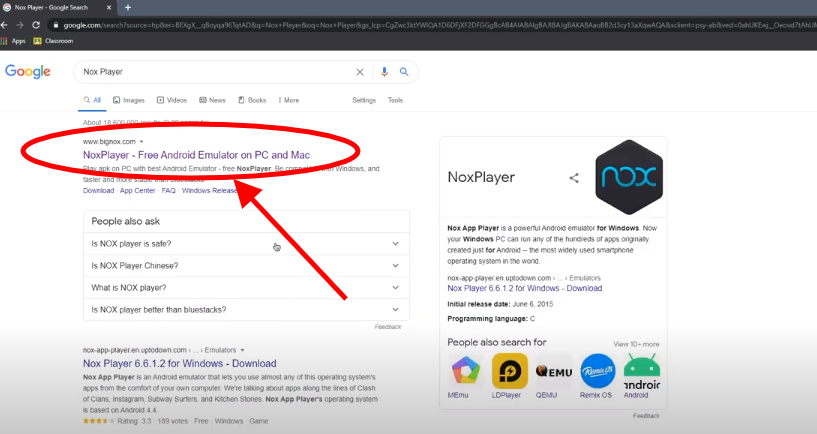Open LDPlayer from People also search for

509,376
